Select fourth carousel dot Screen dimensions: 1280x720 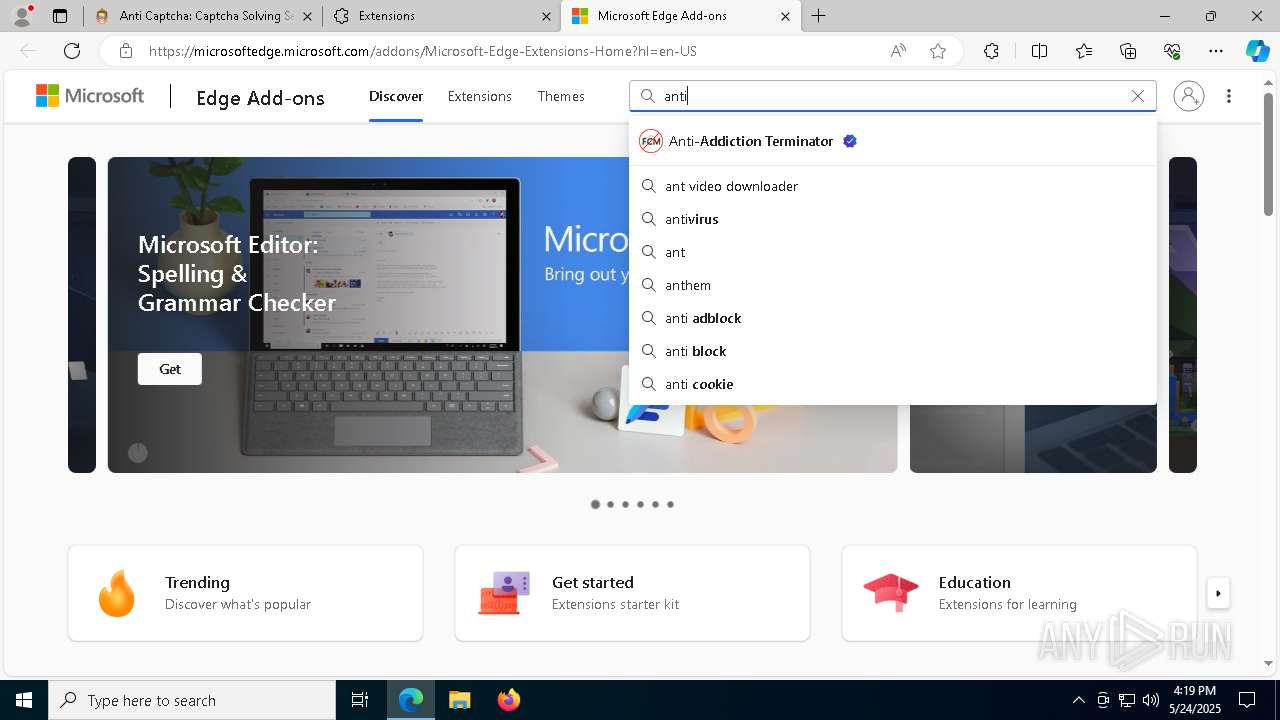tap(640, 504)
